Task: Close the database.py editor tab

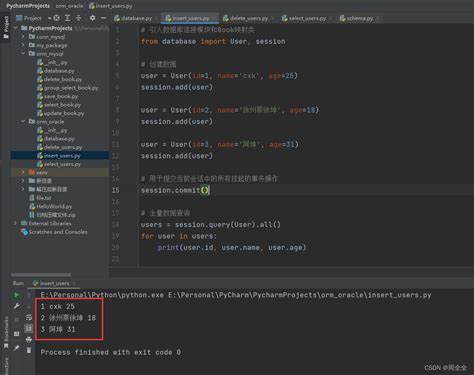Action: [157, 18]
